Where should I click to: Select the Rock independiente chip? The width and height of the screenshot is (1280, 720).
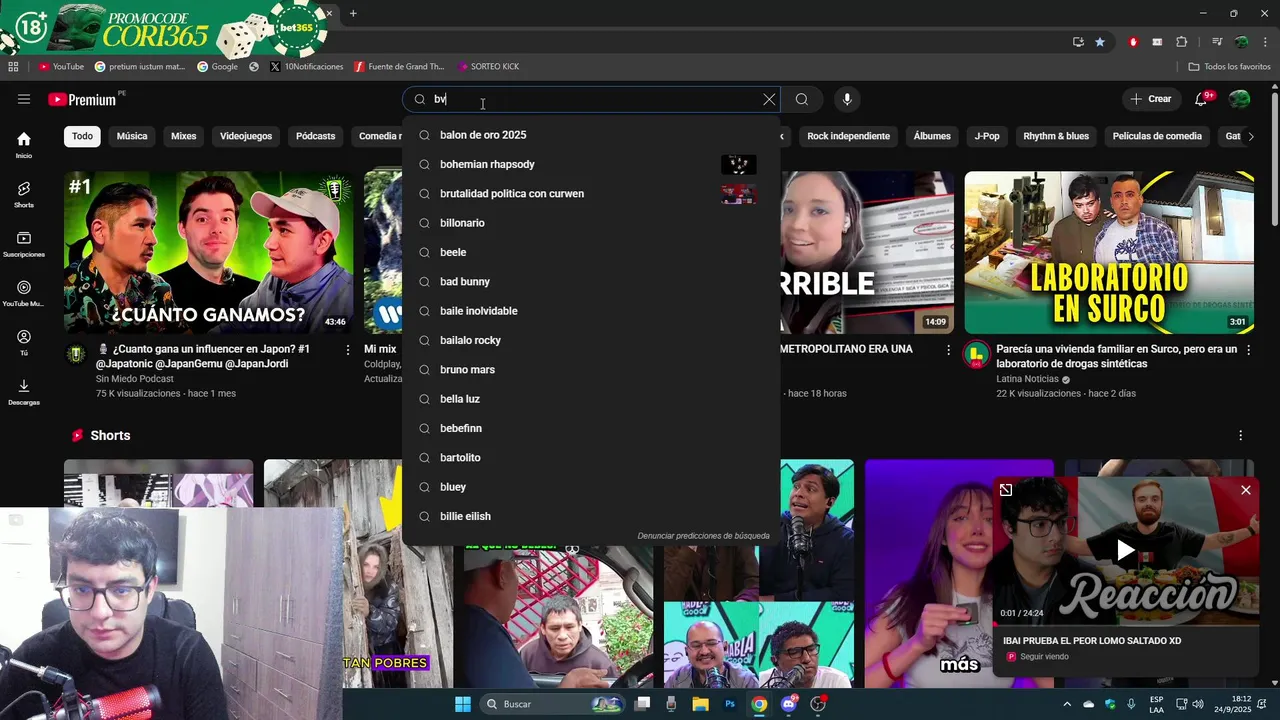point(848,136)
